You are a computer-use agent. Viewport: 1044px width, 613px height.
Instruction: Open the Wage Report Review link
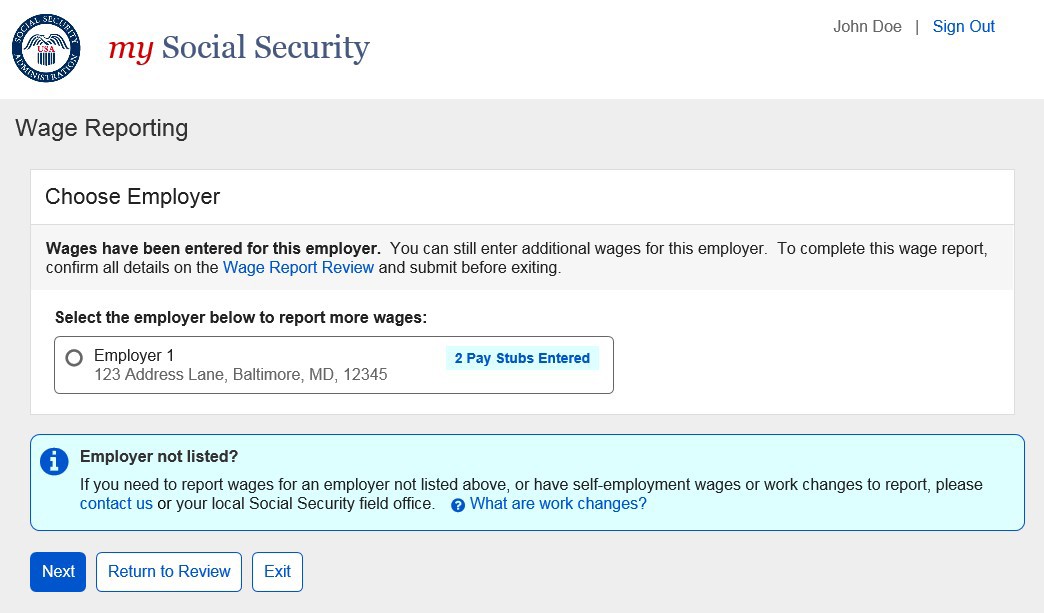pos(298,267)
